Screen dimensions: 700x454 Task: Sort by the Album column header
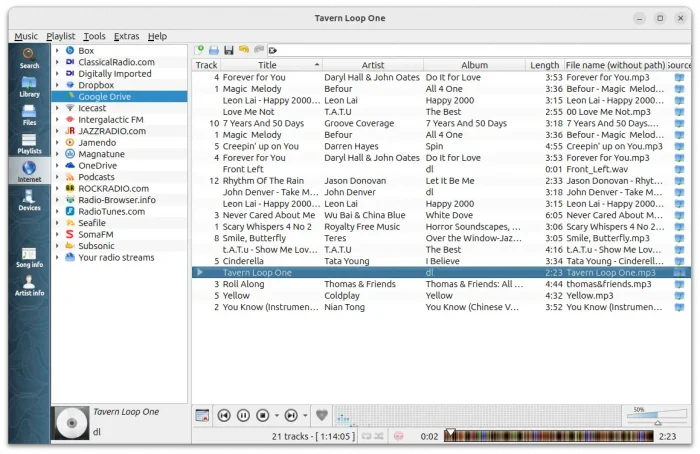474,65
